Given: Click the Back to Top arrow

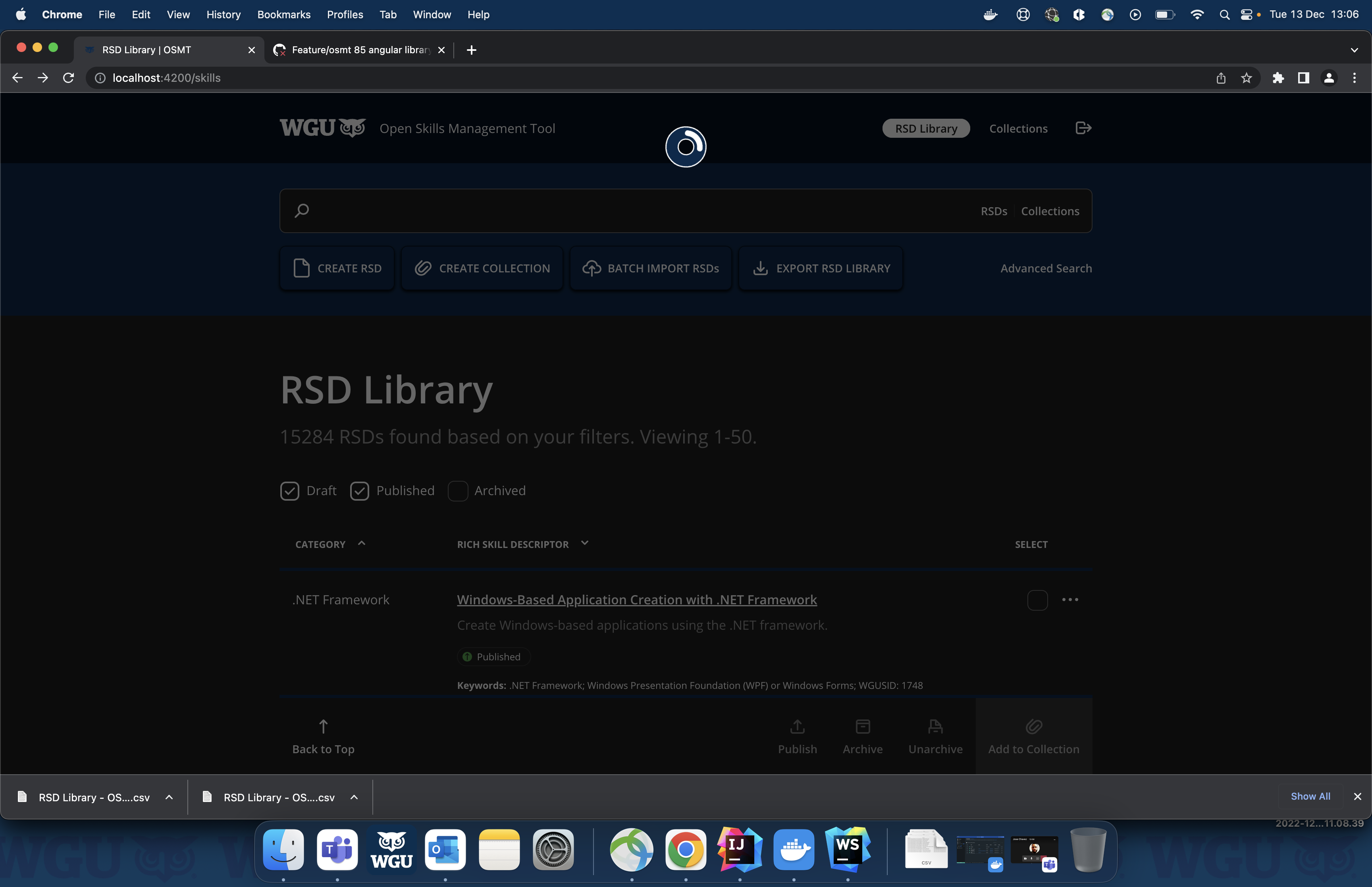Looking at the screenshot, I should tap(323, 726).
